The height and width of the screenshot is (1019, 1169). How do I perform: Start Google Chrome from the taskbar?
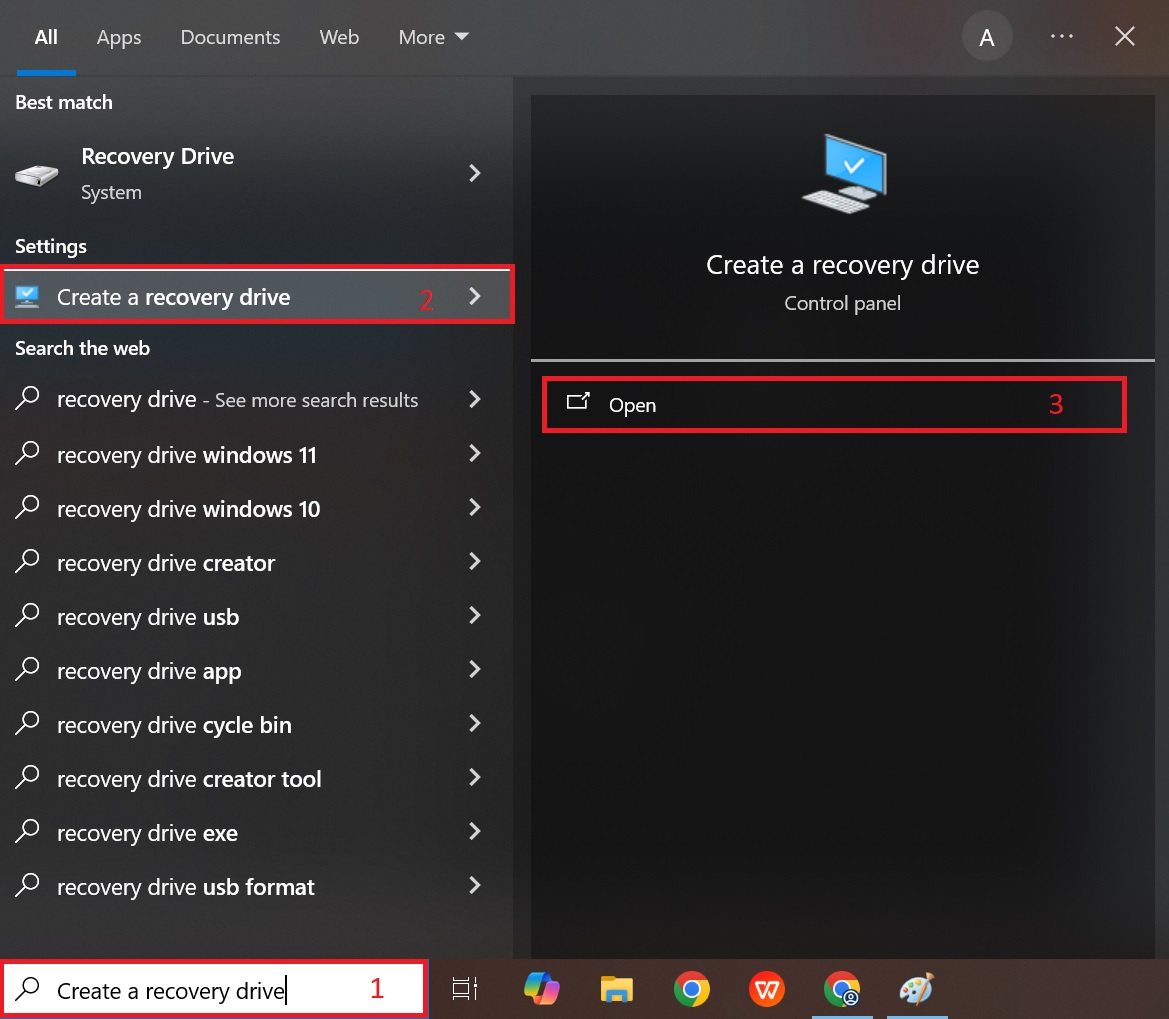(691, 990)
